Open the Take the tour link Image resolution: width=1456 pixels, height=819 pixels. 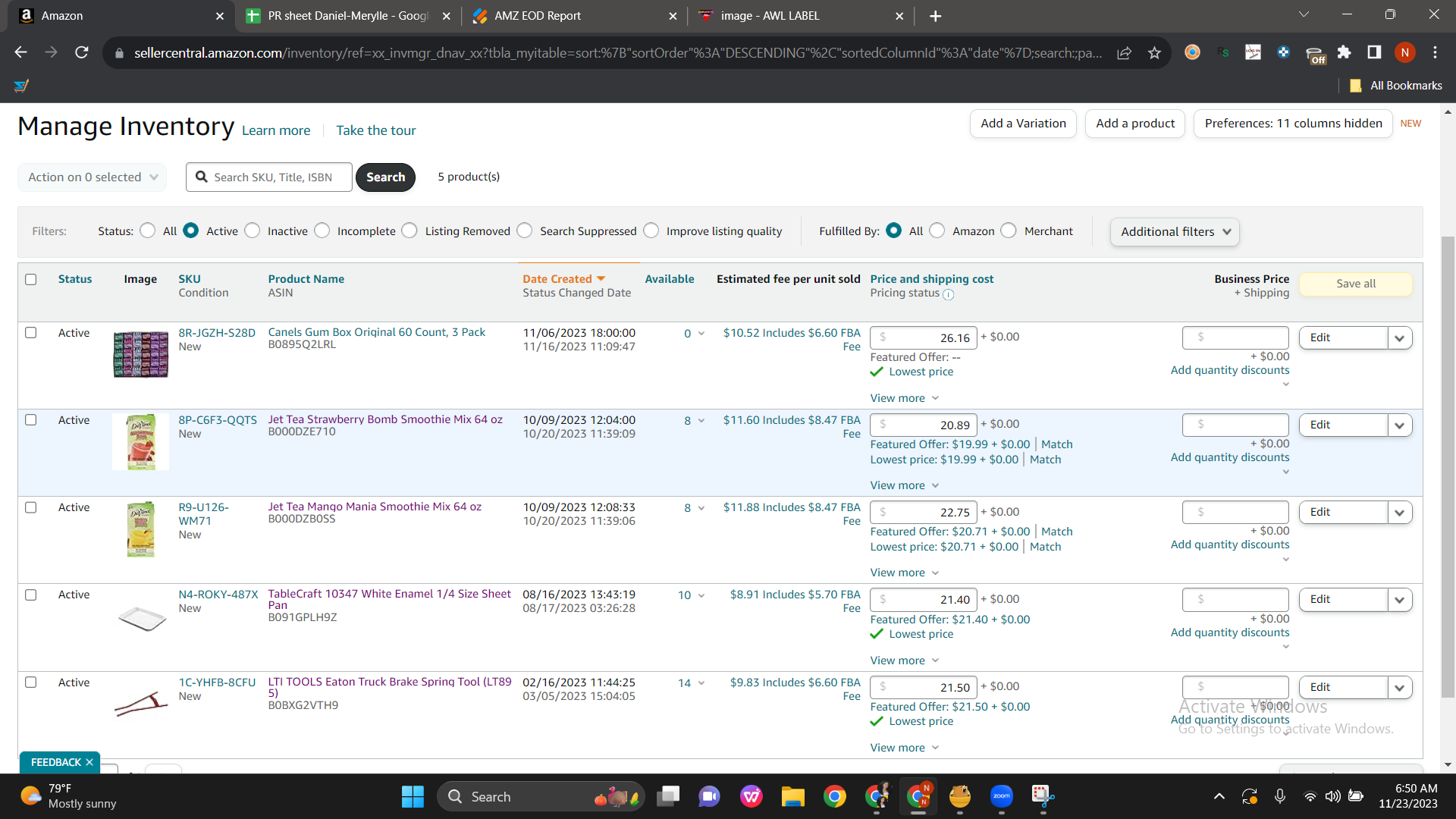click(x=376, y=130)
